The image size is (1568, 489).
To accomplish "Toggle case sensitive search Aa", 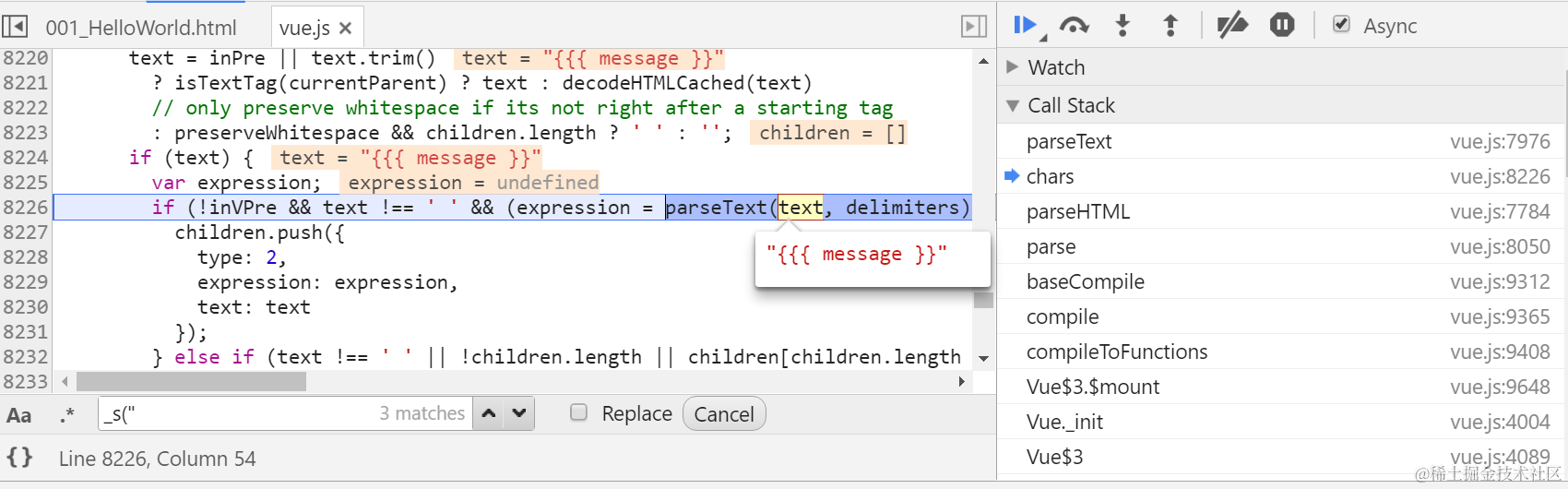I will [19, 415].
